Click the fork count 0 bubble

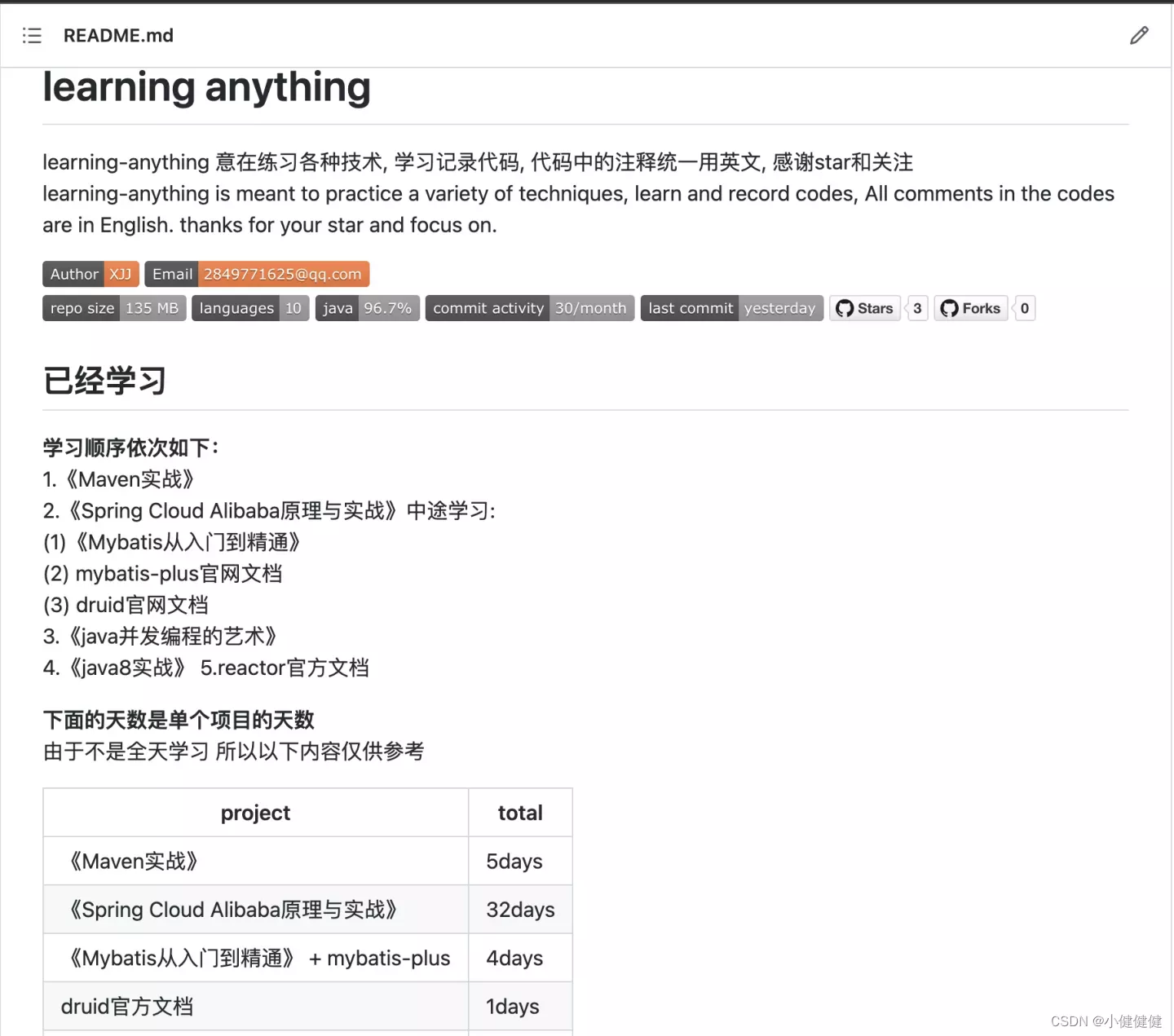pyautogui.click(x=1025, y=308)
